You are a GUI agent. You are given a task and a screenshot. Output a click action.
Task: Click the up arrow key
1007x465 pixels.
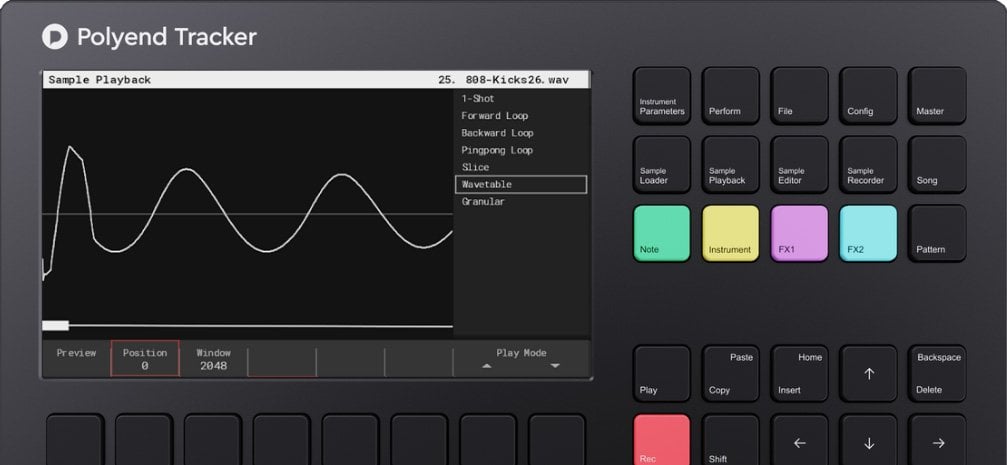click(x=868, y=373)
